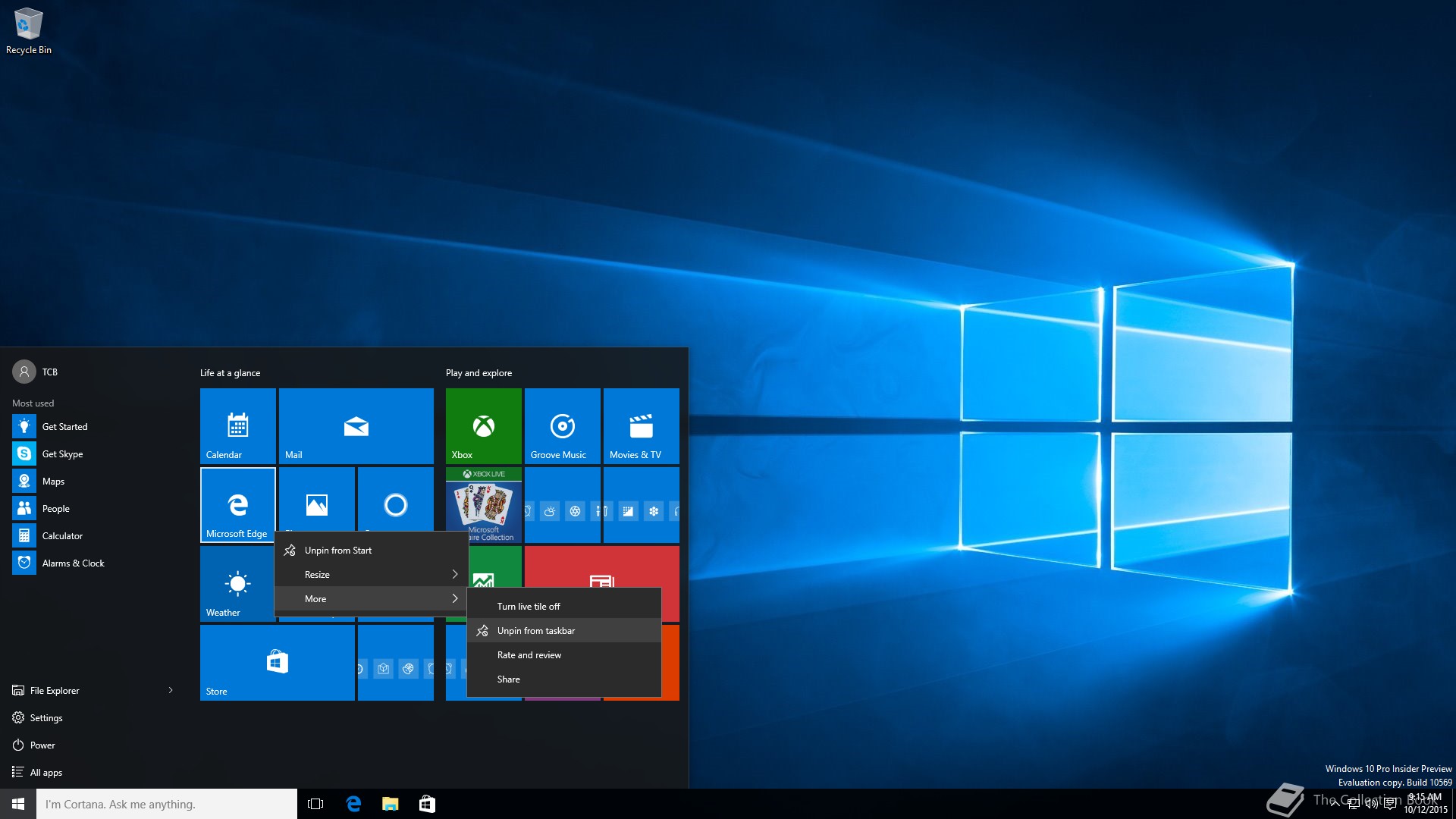The height and width of the screenshot is (819, 1456).
Task: Open the Calendar tile
Action: [x=238, y=426]
